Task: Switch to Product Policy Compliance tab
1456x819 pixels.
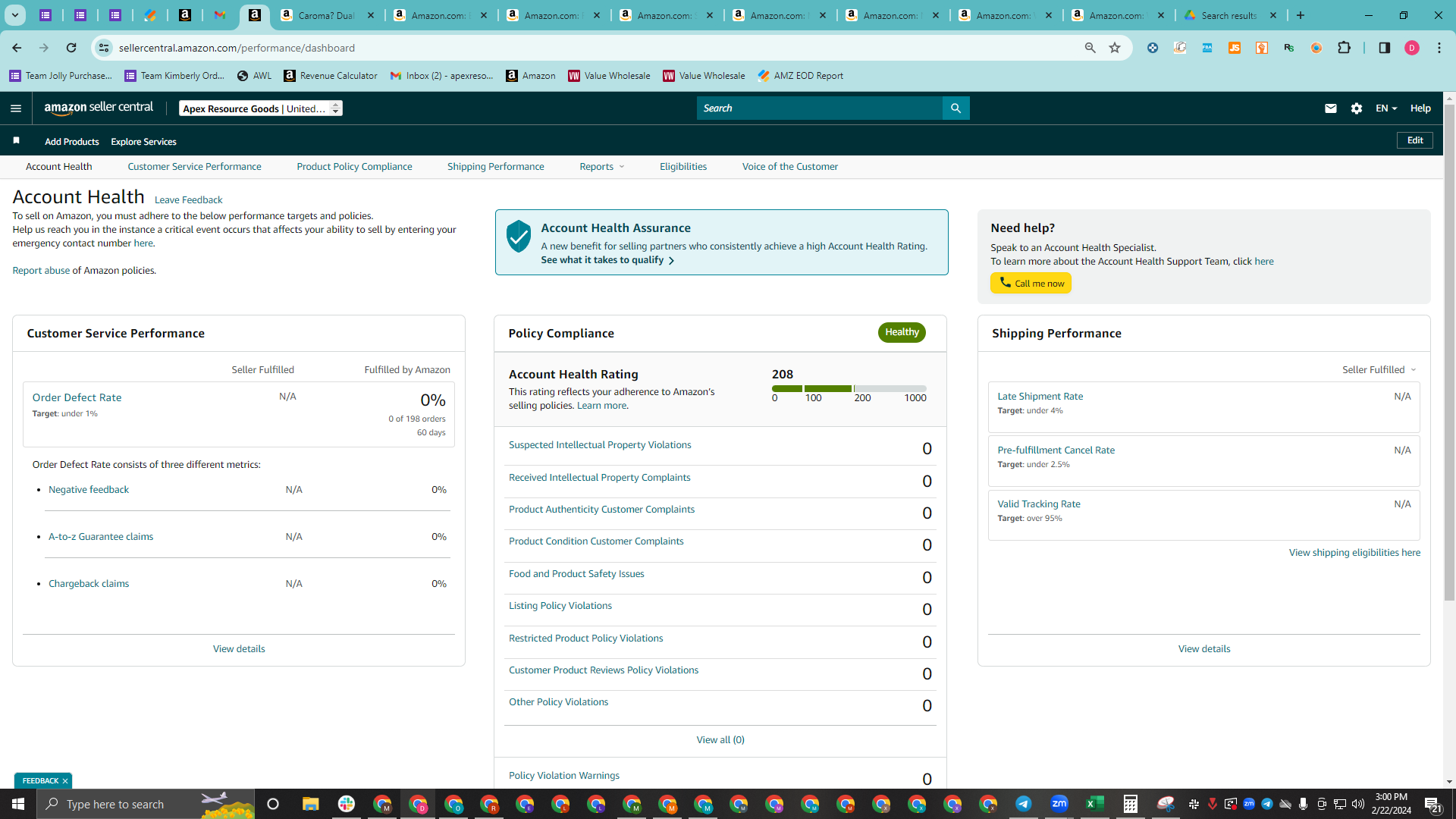Action: coord(354,167)
